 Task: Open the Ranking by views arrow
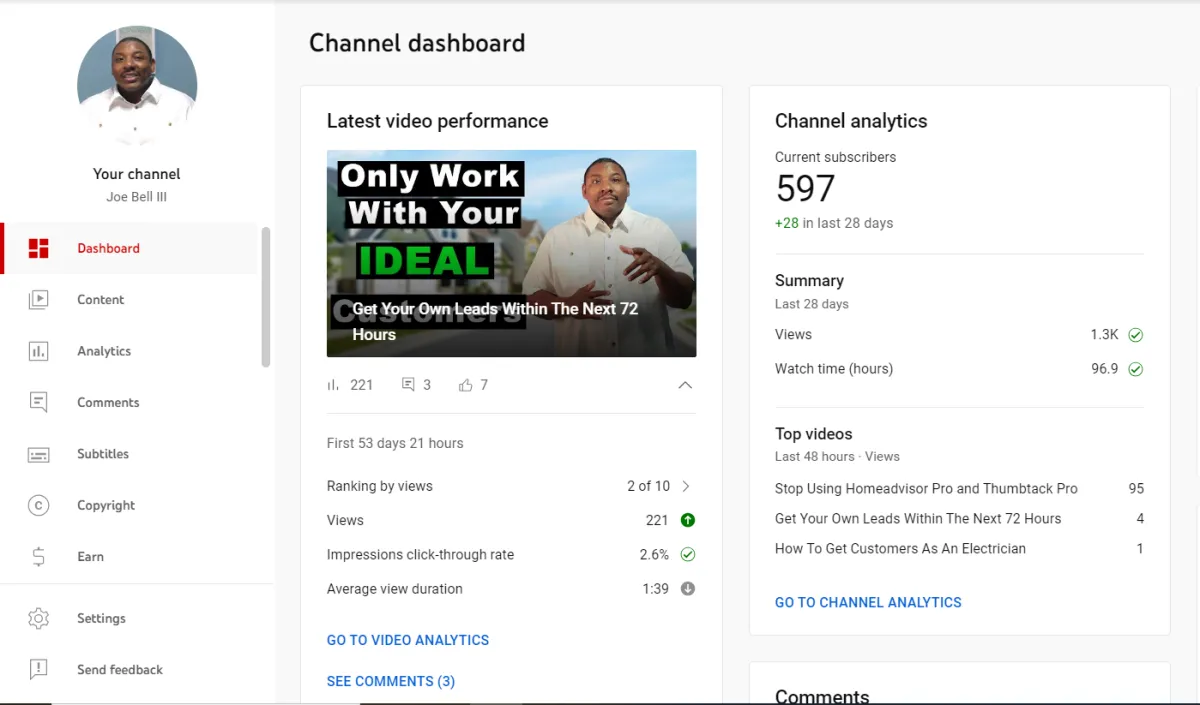pyautogui.click(x=686, y=486)
